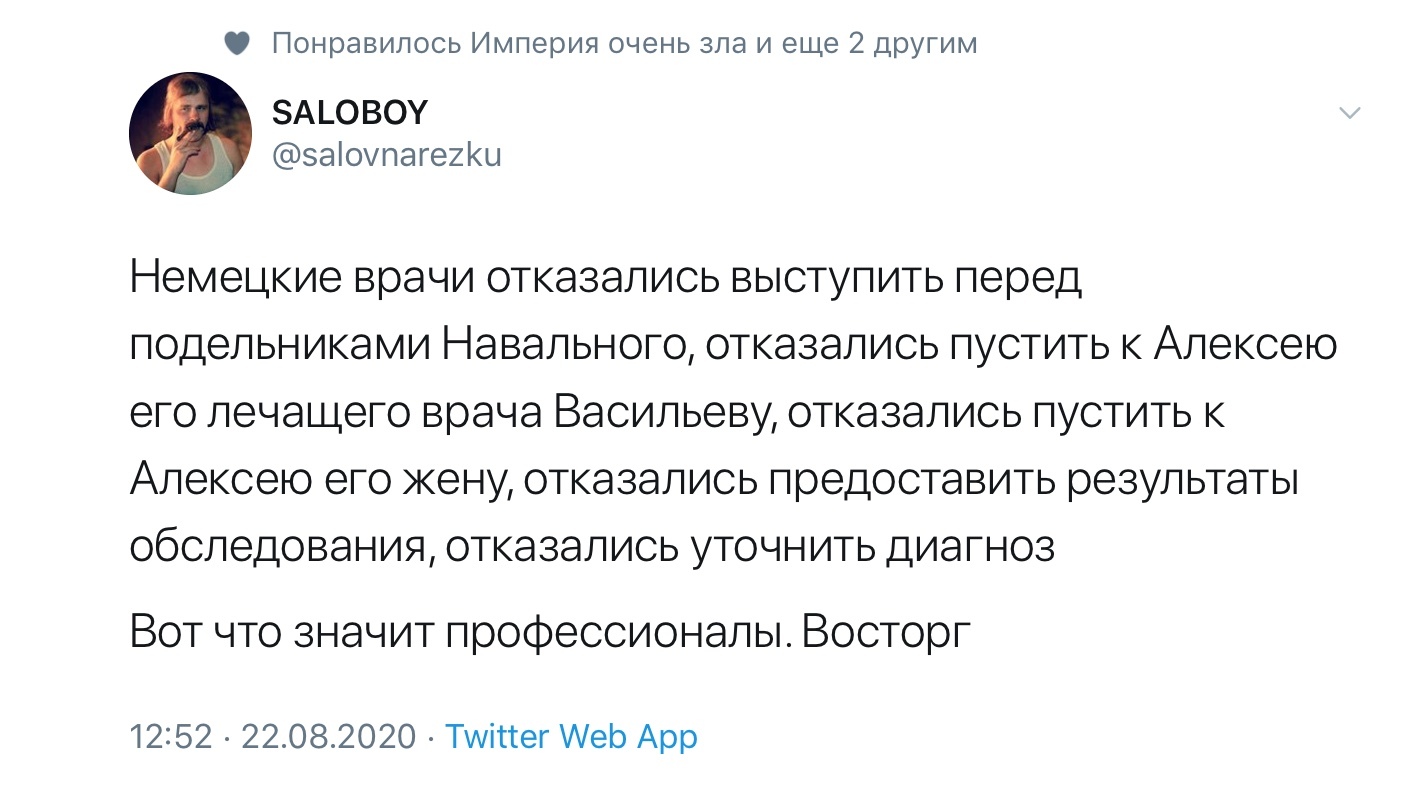The image size is (1413, 787).
Task: Open the SALOBOY profile avatar
Action: 190,133
